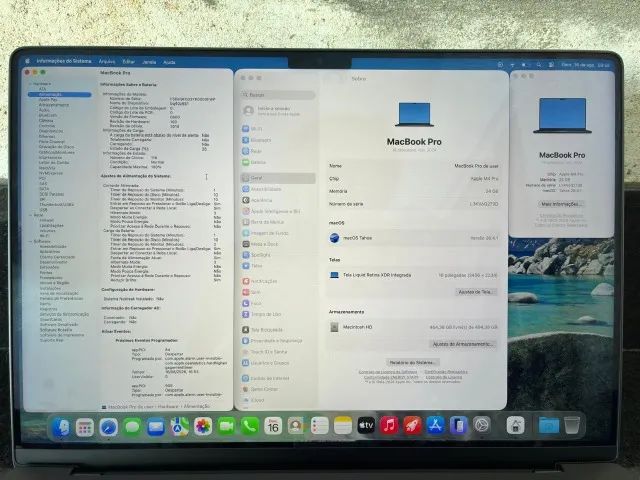
Task: Click the date and time in menu bar
Action: pos(585,65)
